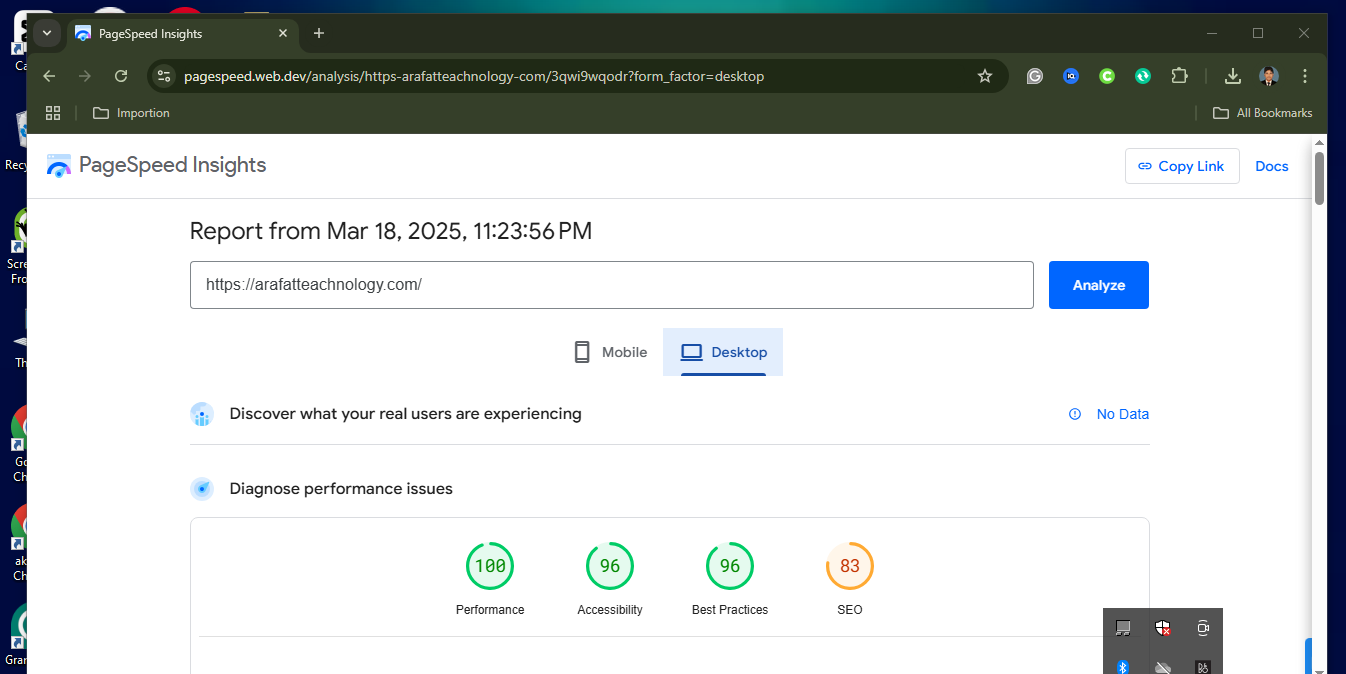Open Chrome's three-dot menu
Screen dimensions: 1346x674
click(x=1303, y=76)
